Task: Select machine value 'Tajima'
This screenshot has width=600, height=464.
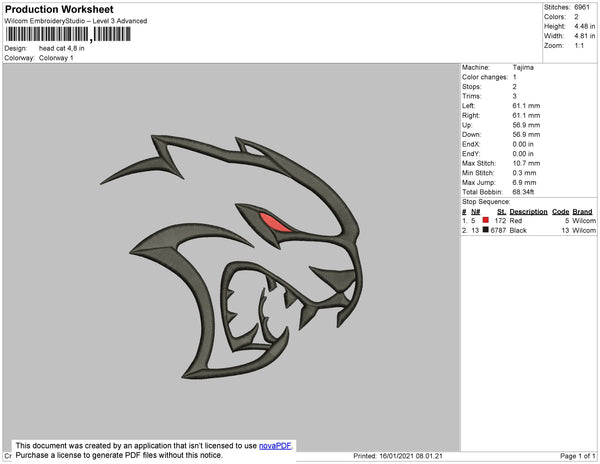Action: [x=523, y=67]
